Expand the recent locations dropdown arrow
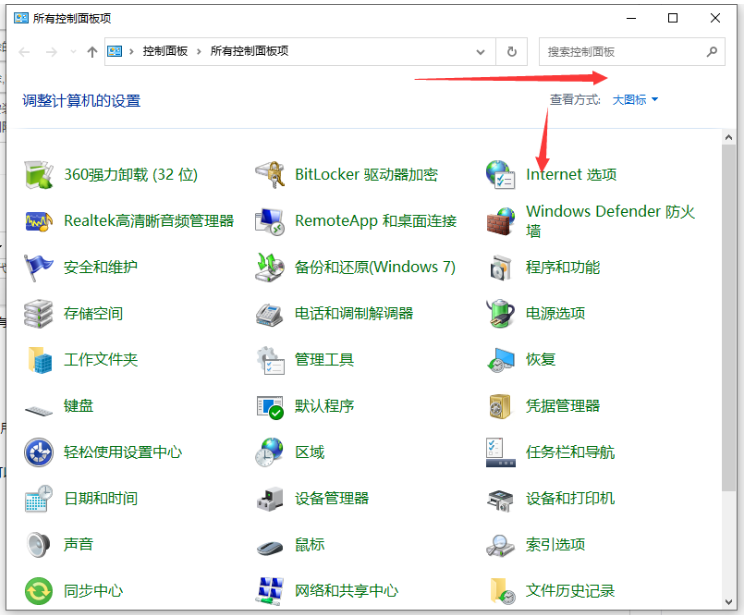 click(73, 52)
